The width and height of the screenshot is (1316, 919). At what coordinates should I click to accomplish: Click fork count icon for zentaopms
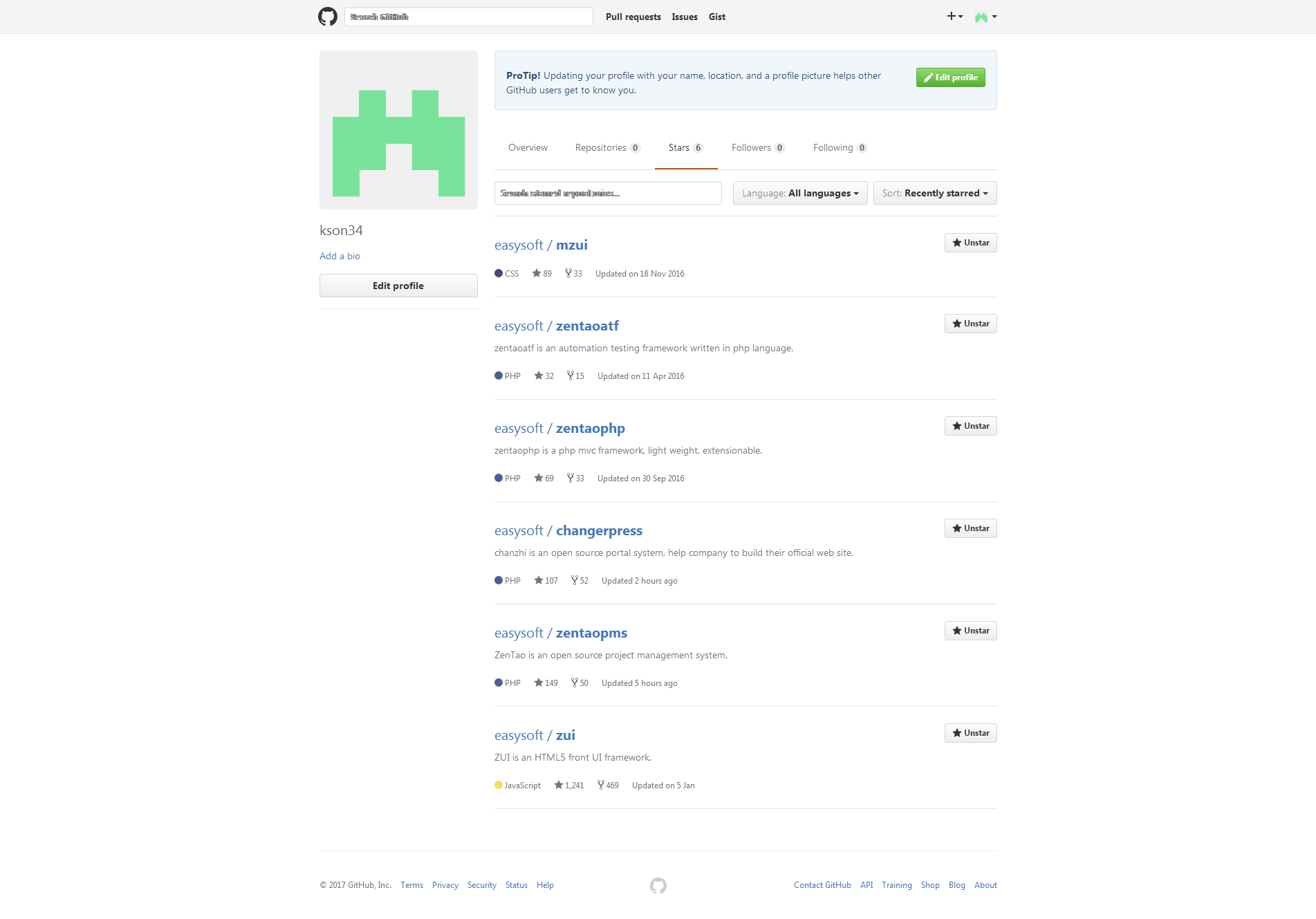tap(575, 683)
